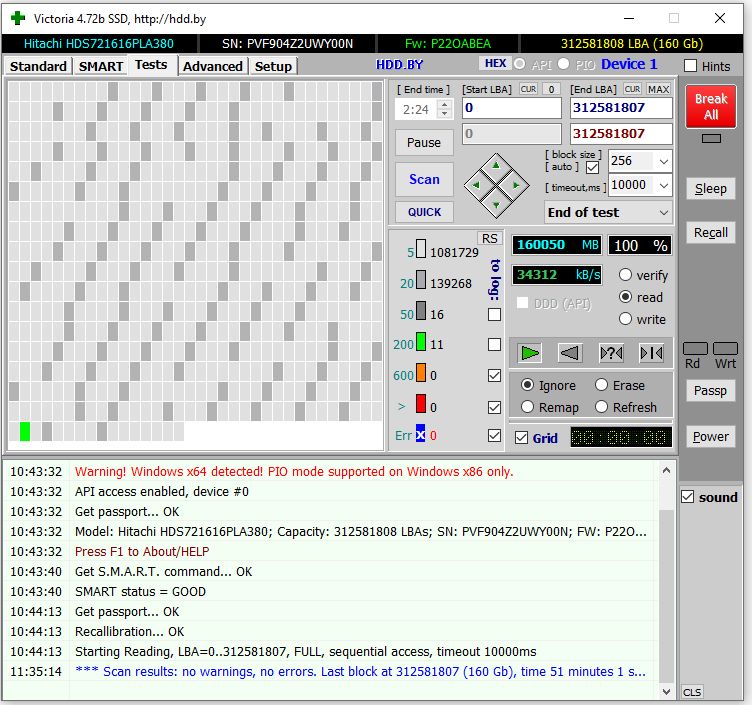The width and height of the screenshot is (752, 705).
Task: Select the Erase radio option
Action: coord(601,385)
